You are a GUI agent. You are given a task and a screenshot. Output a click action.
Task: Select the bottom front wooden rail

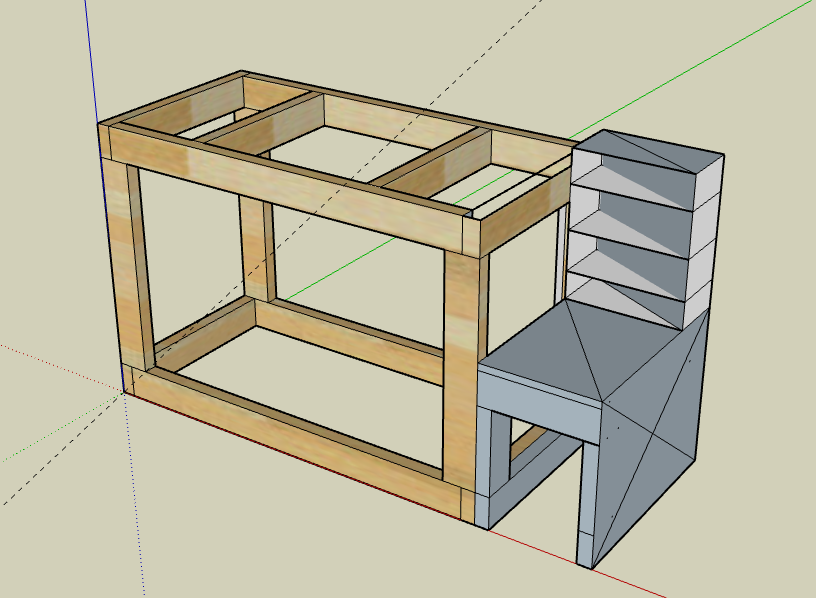(x=297, y=435)
